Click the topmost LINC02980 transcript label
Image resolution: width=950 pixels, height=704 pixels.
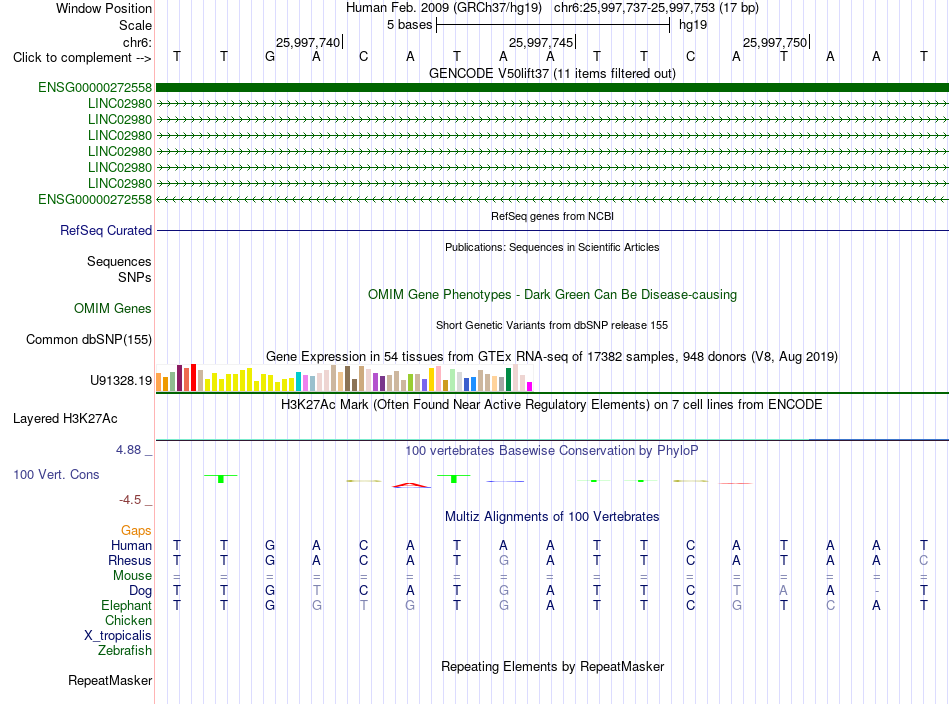click(x=119, y=104)
